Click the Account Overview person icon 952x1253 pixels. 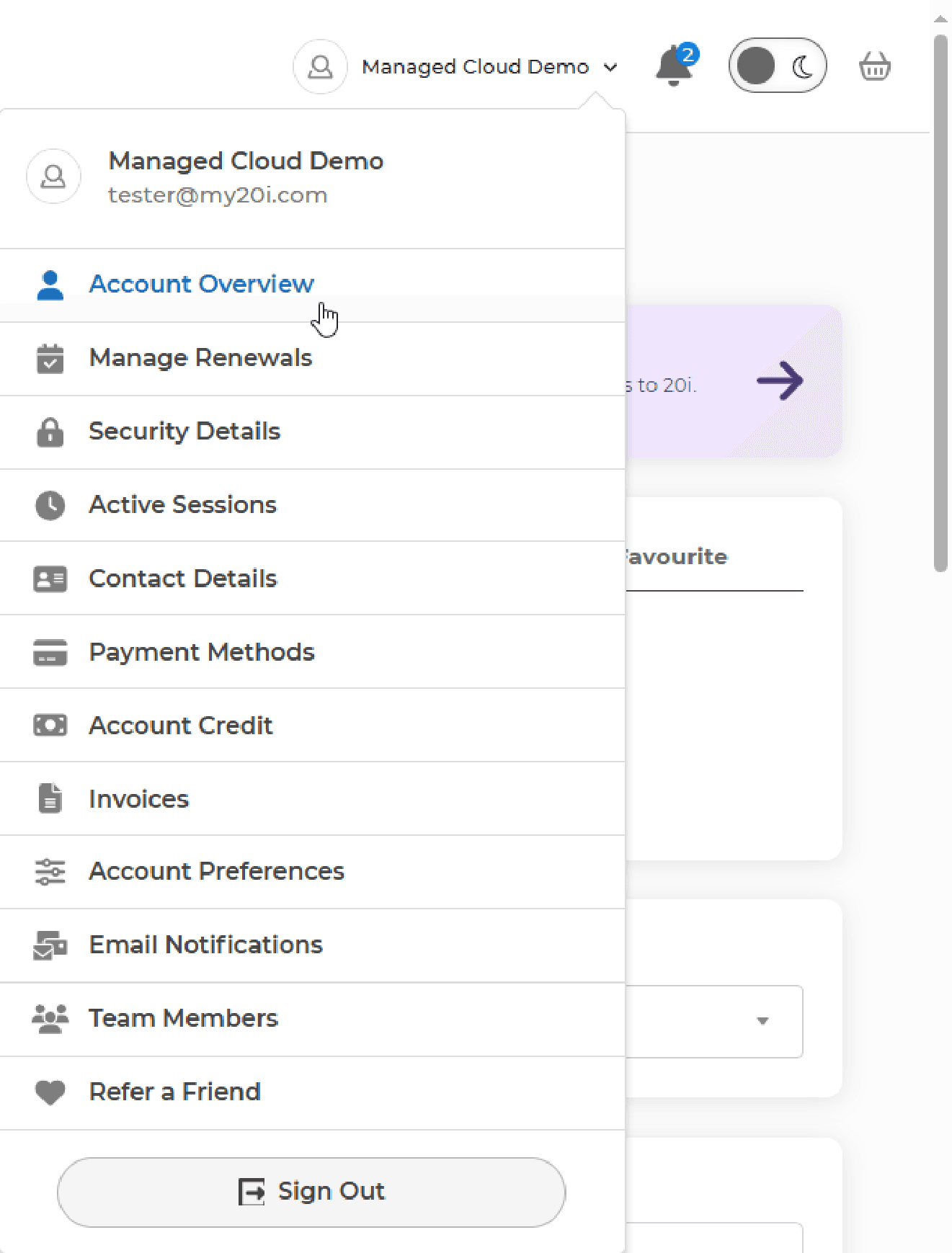50,285
